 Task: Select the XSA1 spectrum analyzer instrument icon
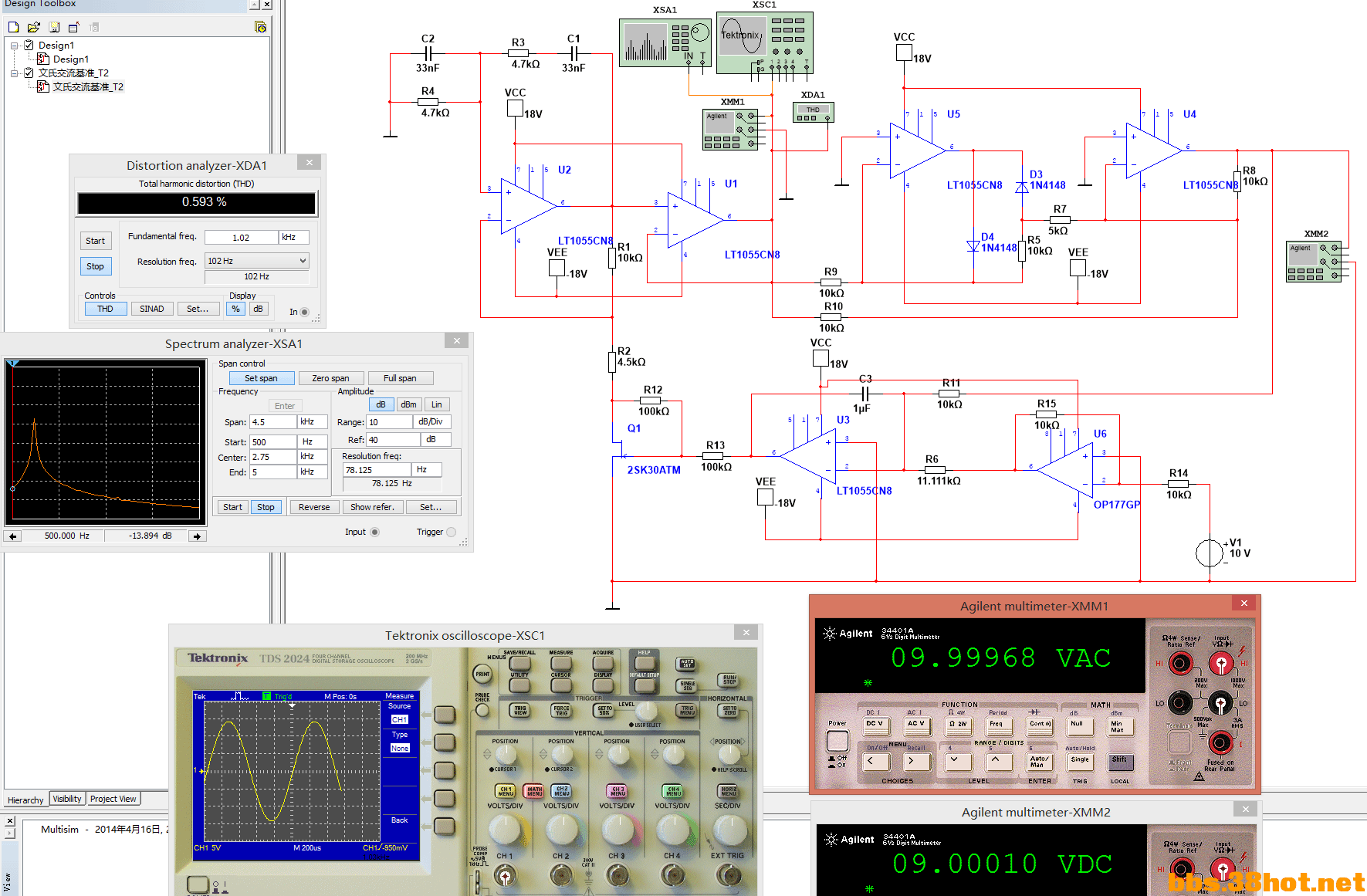tap(665, 42)
